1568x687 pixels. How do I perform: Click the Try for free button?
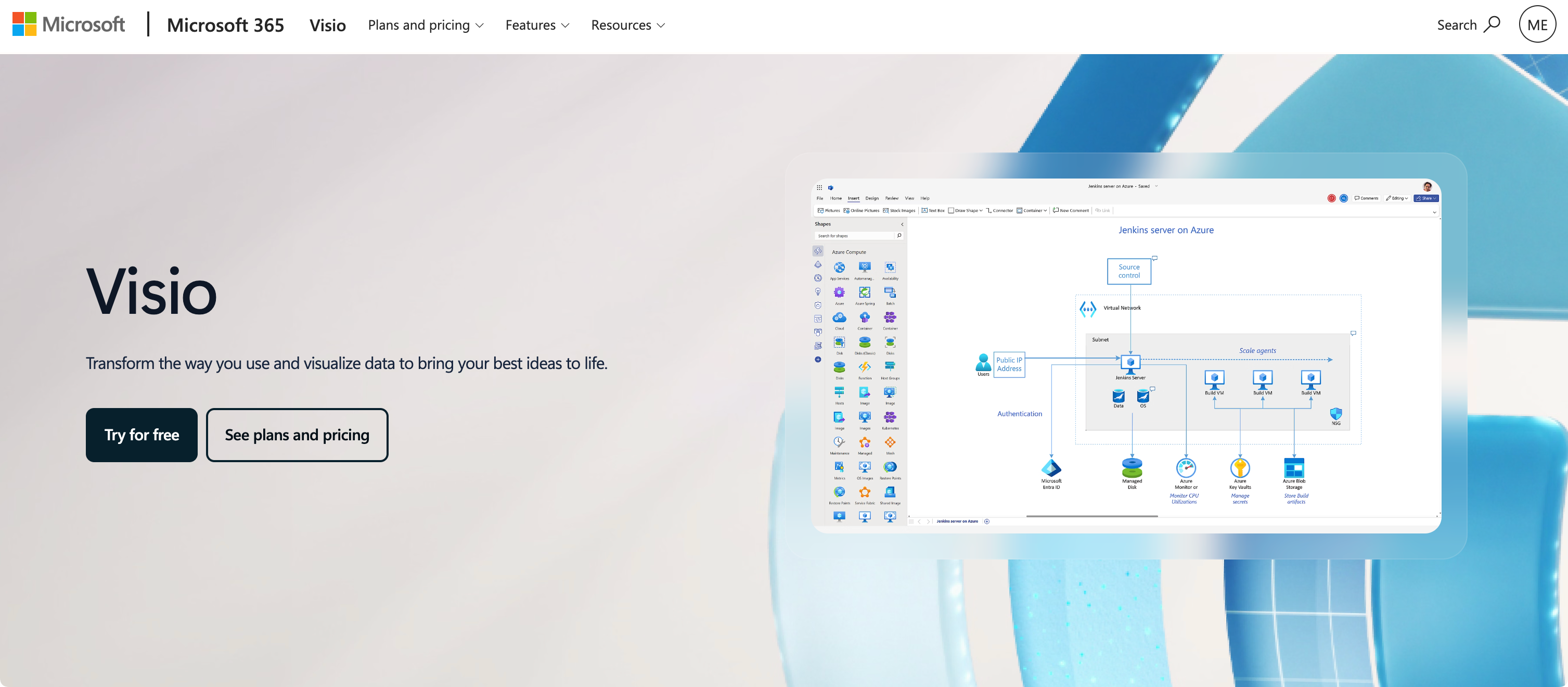tap(142, 435)
